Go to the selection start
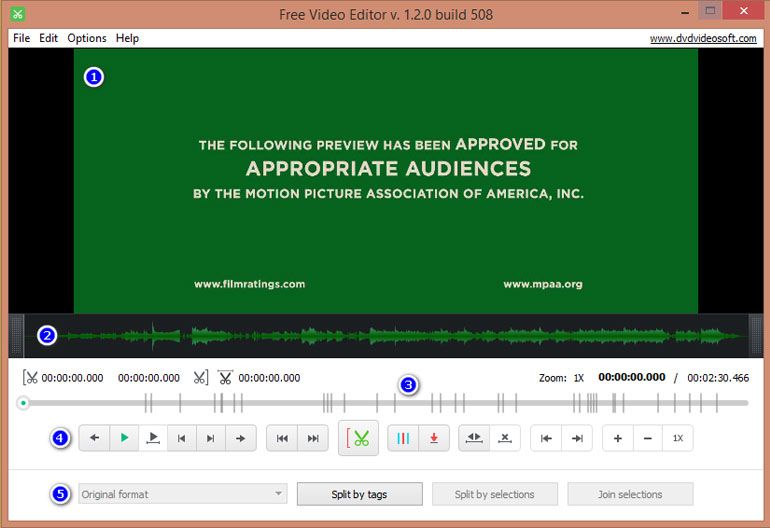Screen dimensions: 770x528 coord(547,438)
